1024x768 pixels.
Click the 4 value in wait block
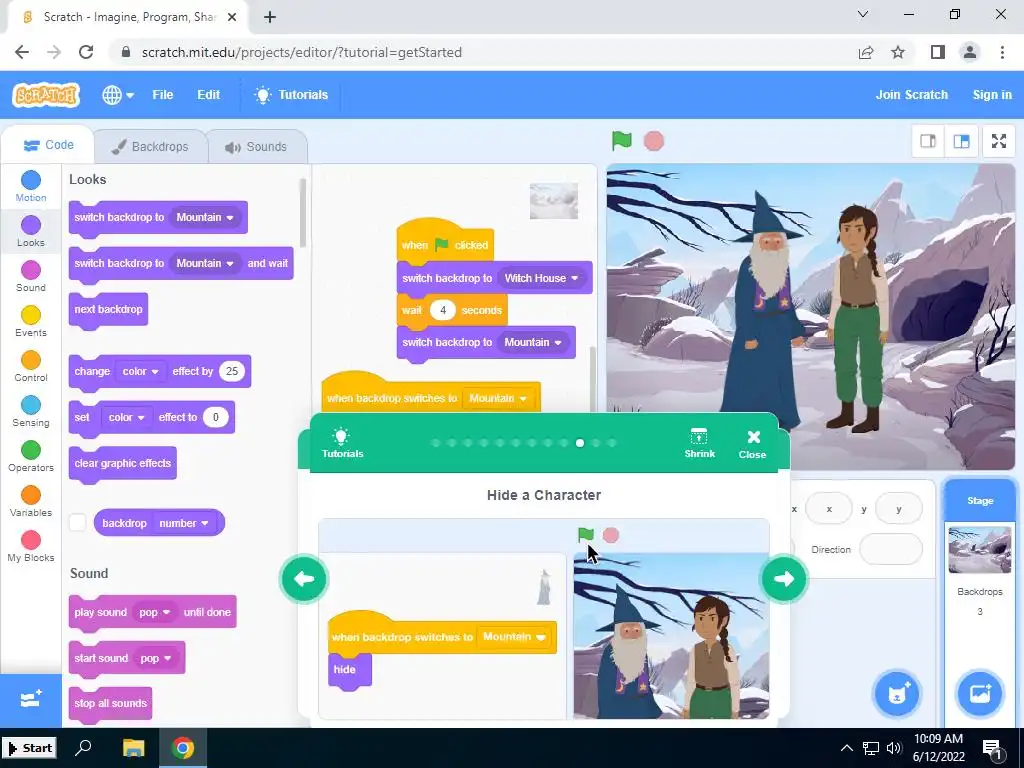pyautogui.click(x=443, y=310)
